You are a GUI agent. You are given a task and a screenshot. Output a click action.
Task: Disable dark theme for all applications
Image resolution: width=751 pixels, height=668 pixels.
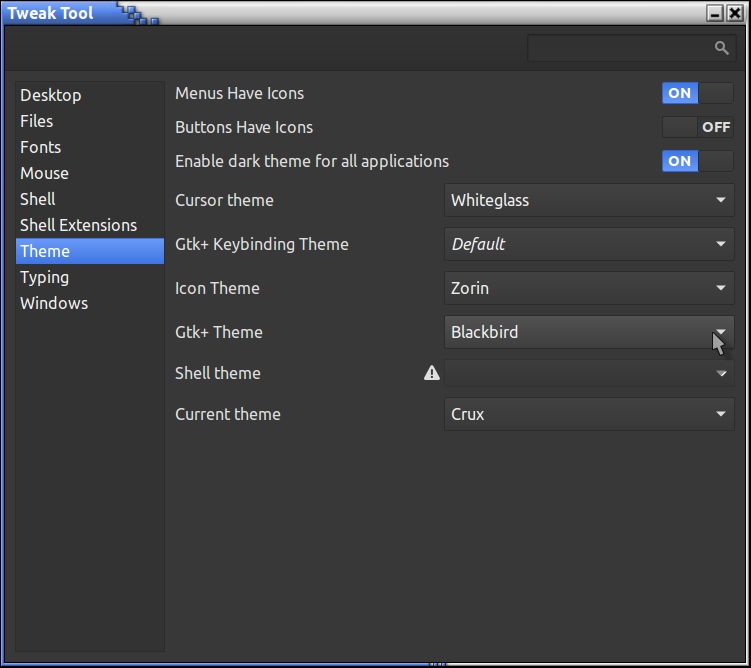(x=697, y=161)
